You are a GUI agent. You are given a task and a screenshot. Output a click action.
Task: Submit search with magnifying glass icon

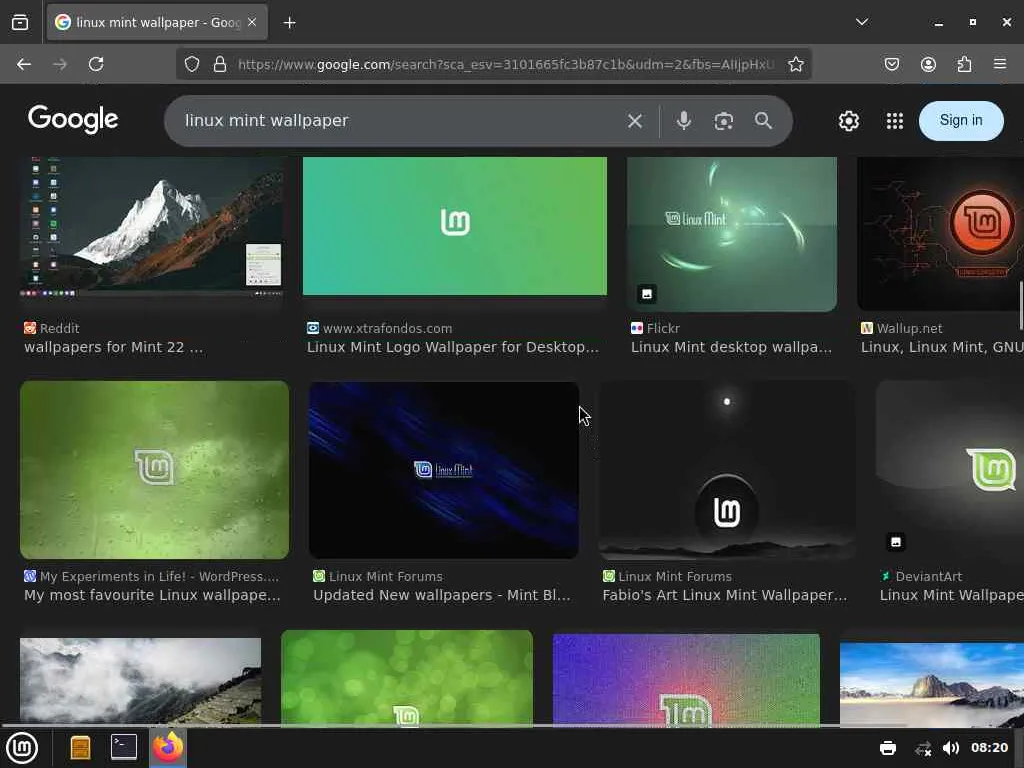[x=763, y=121]
